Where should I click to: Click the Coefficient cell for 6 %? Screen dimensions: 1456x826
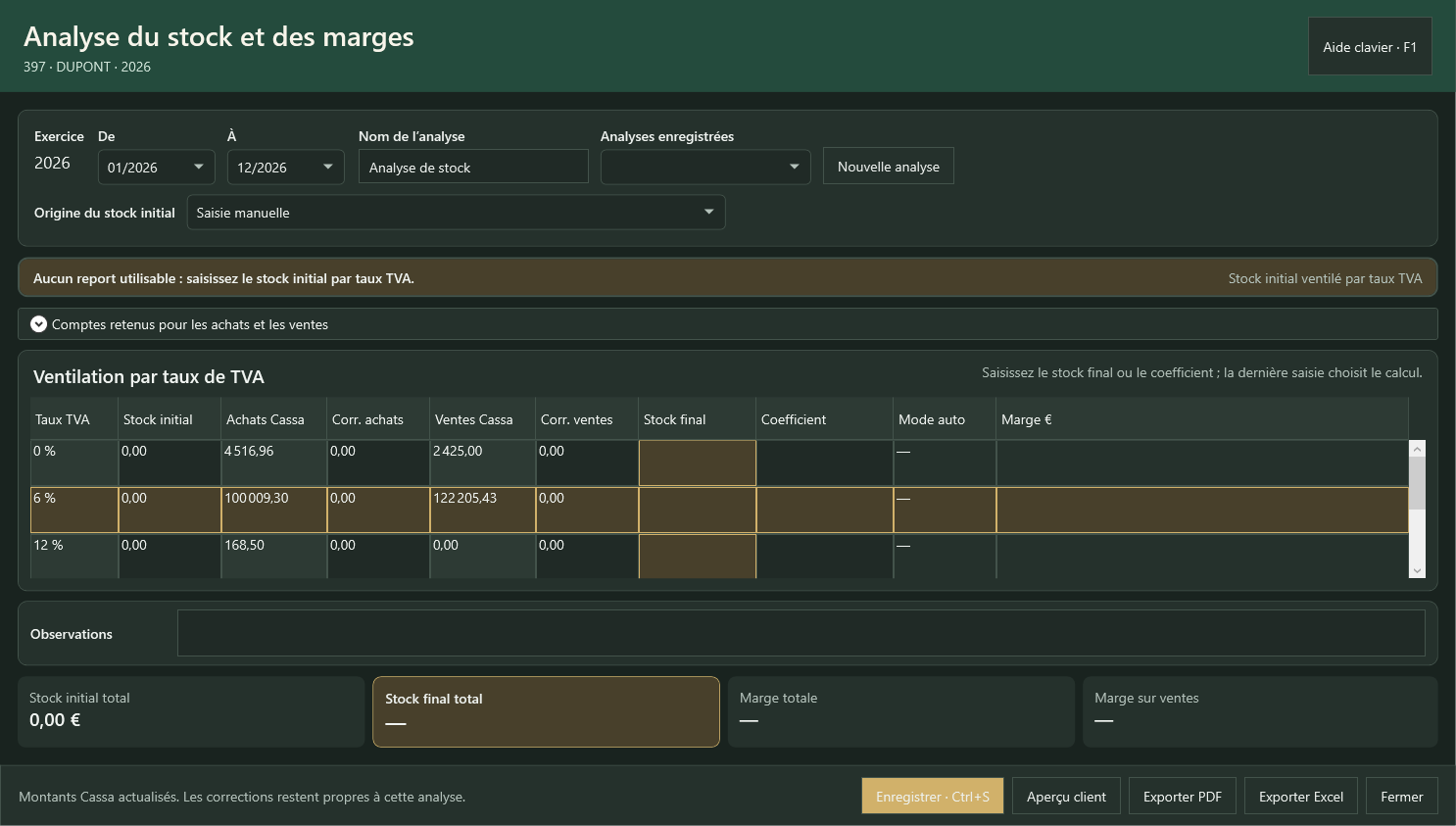pos(825,510)
